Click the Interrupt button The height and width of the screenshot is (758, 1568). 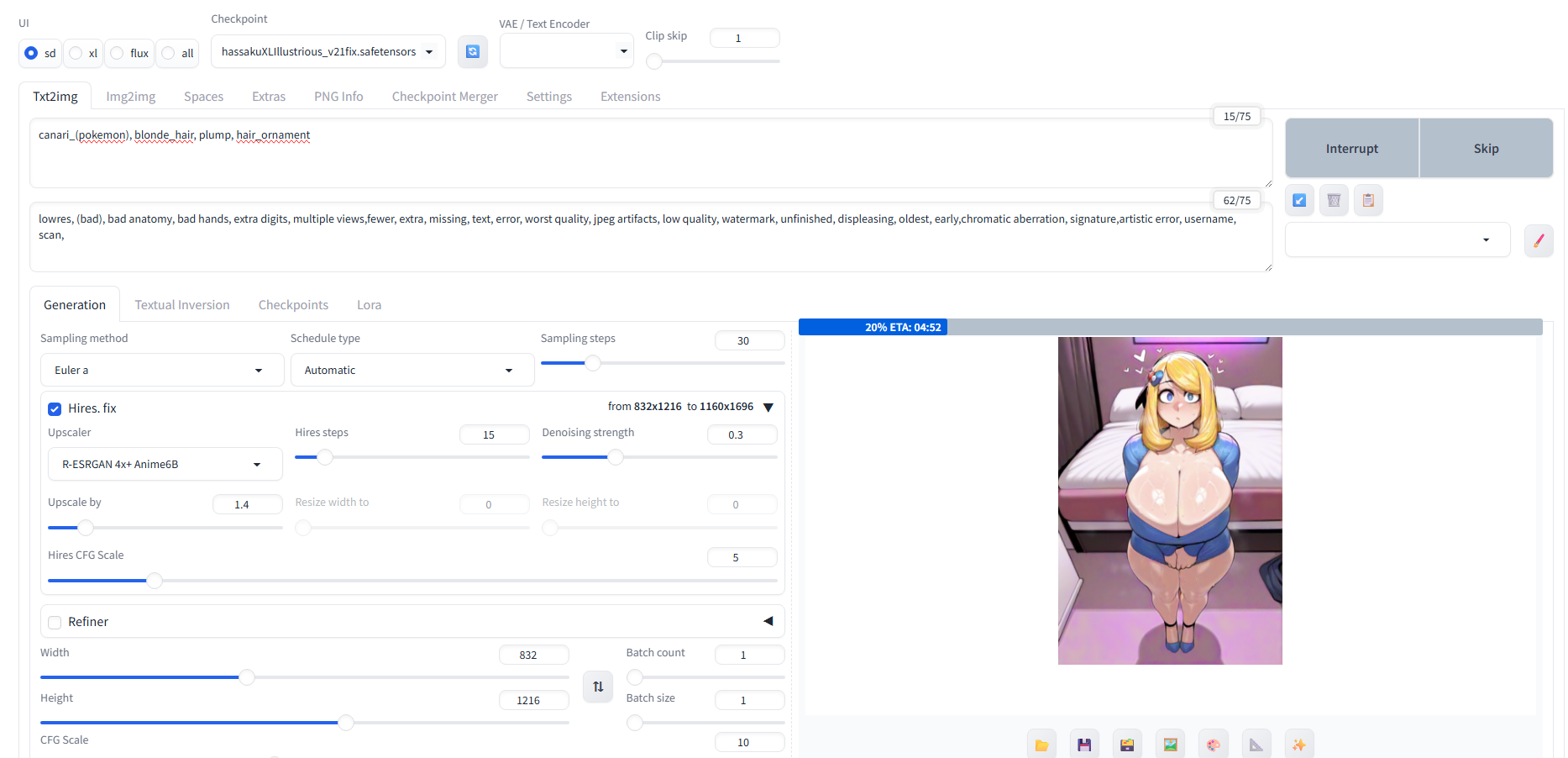[1352, 148]
